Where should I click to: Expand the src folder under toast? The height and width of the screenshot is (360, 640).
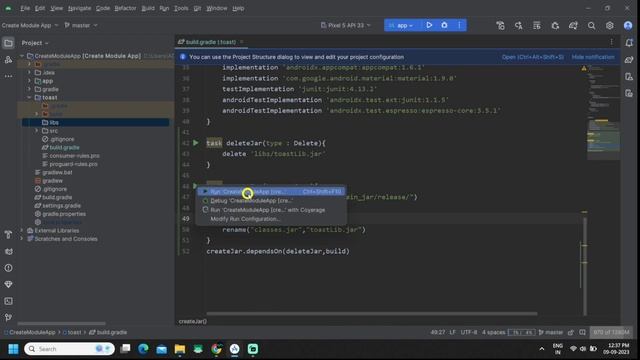(x=37, y=131)
